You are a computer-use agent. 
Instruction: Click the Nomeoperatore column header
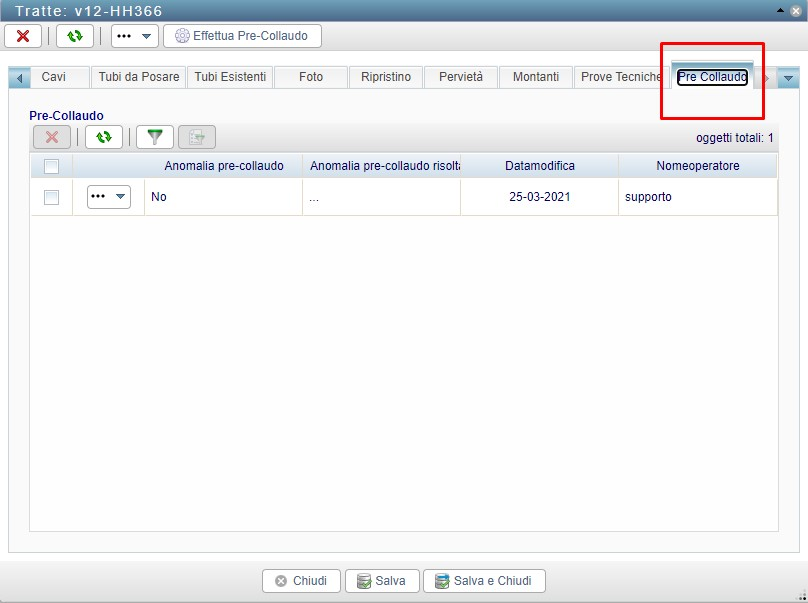(x=698, y=166)
